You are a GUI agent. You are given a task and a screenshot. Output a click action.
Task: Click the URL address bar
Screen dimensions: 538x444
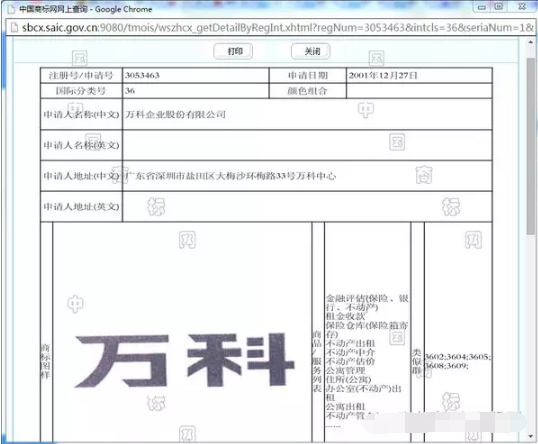point(271,27)
